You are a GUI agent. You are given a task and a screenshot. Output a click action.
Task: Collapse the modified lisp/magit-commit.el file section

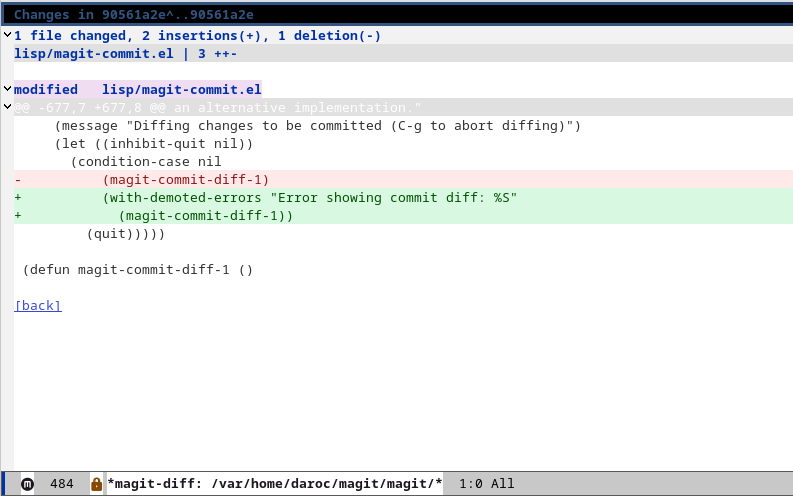7,89
